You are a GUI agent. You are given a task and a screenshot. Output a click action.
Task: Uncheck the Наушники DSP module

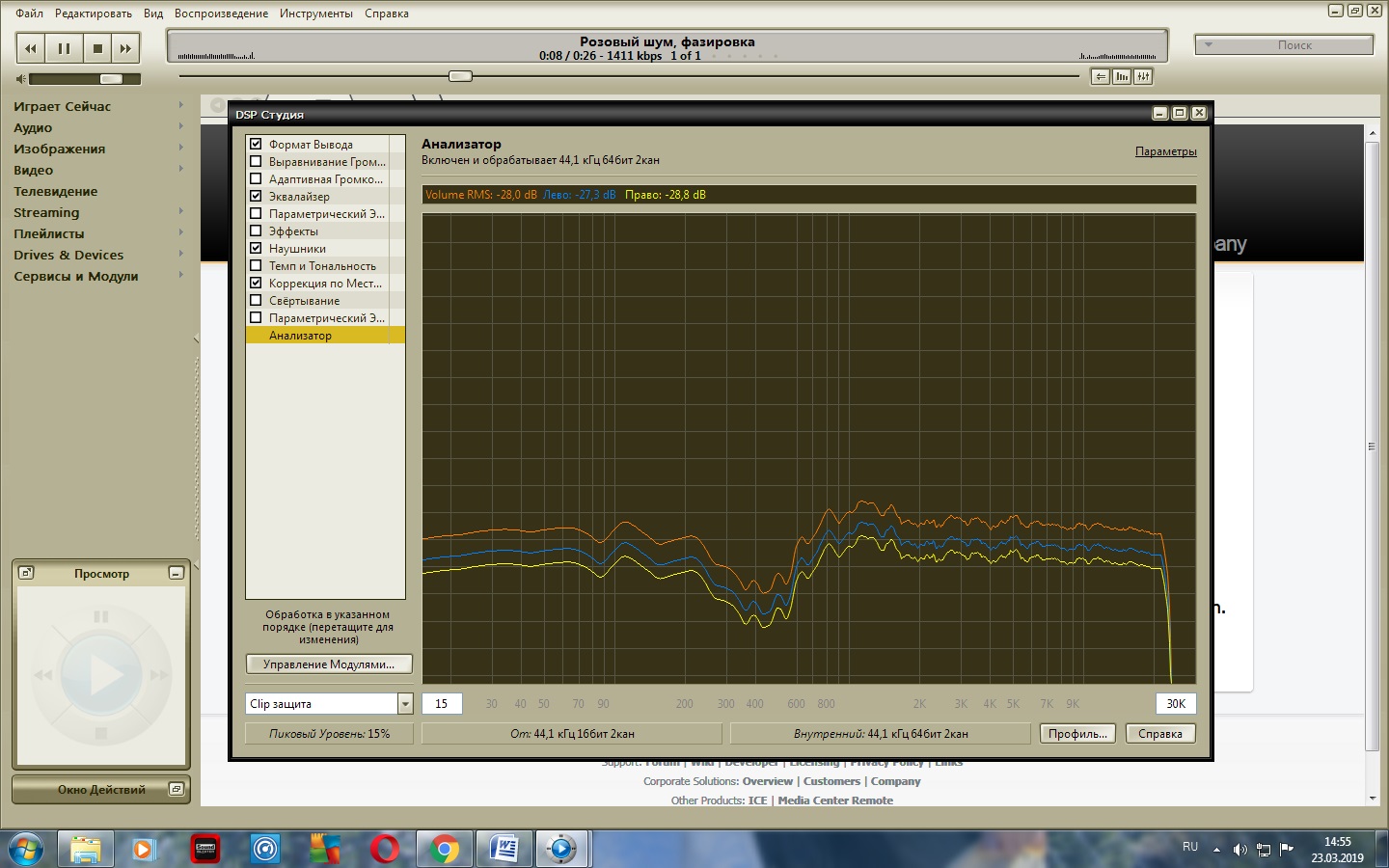pos(256,248)
